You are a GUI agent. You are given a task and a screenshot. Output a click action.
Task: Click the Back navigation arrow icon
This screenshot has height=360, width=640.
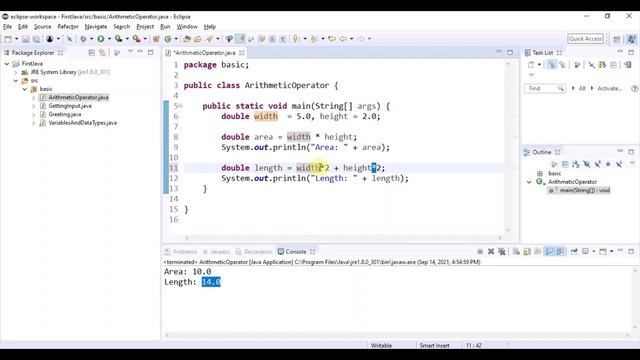pyautogui.click(x=343, y=39)
